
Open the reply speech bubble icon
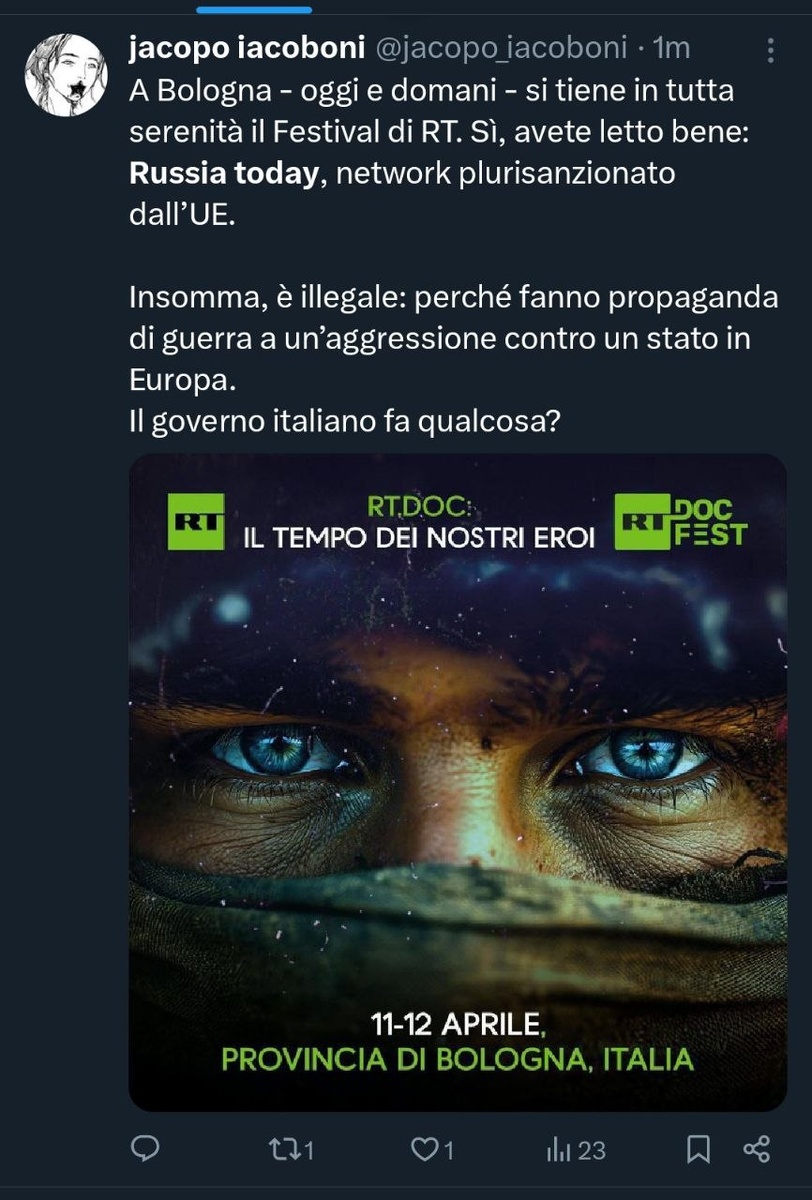(x=146, y=1150)
